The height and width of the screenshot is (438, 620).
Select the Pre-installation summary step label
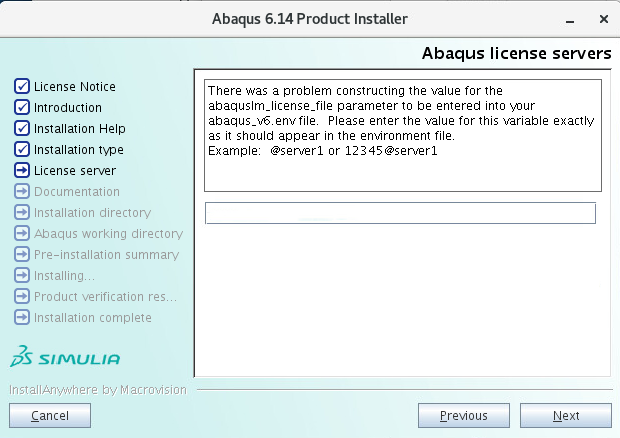point(106,255)
